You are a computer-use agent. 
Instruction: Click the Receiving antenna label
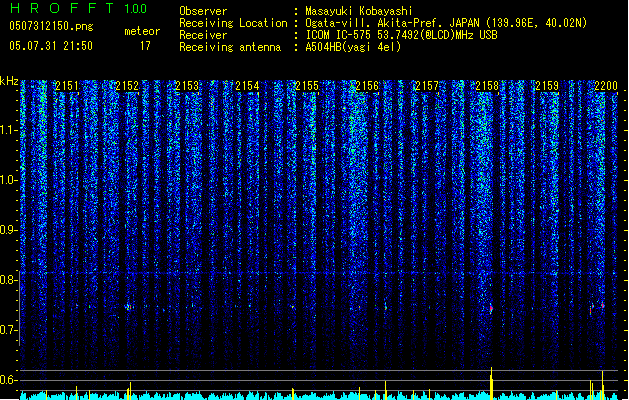coord(230,47)
